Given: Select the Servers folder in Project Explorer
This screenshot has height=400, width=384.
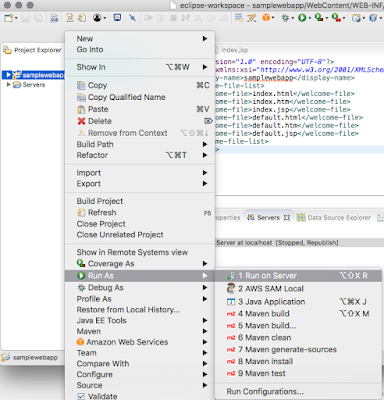Looking at the screenshot, I should tap(33, 85).
